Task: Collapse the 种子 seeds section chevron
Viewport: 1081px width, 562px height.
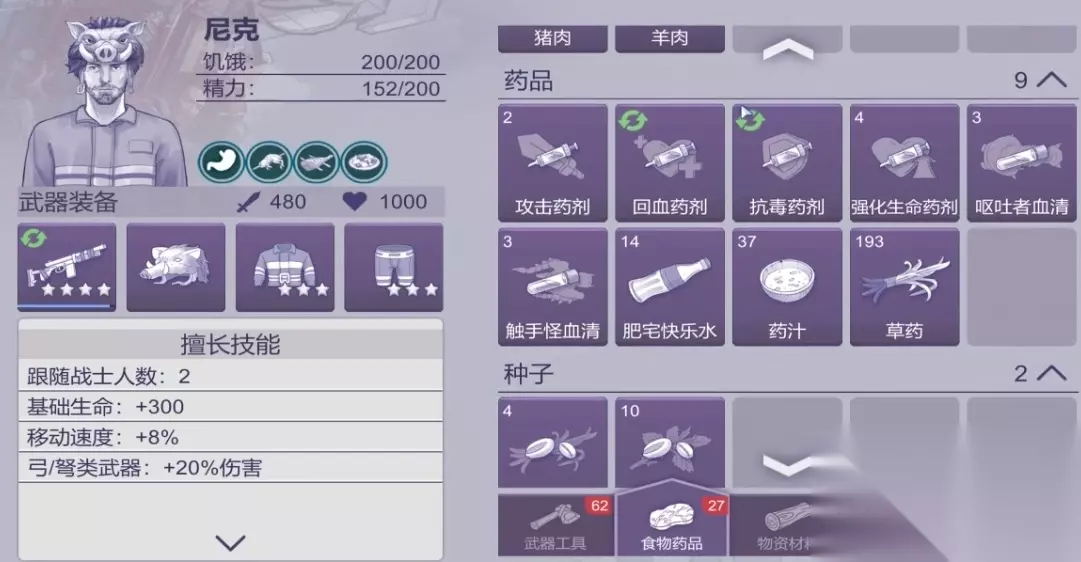Action: (1051, 373)
